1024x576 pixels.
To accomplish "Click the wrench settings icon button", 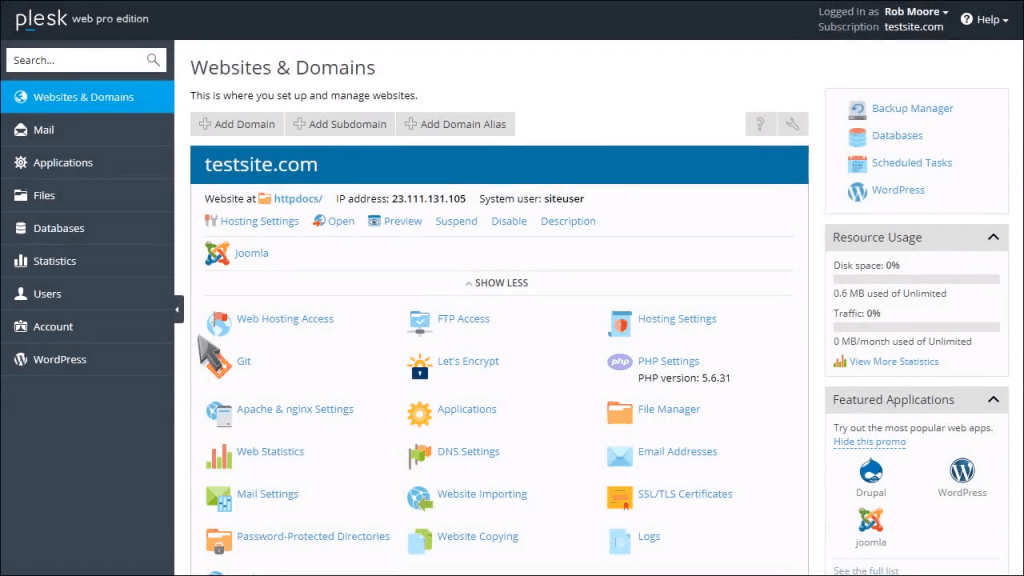I will (x=792, y=124).
